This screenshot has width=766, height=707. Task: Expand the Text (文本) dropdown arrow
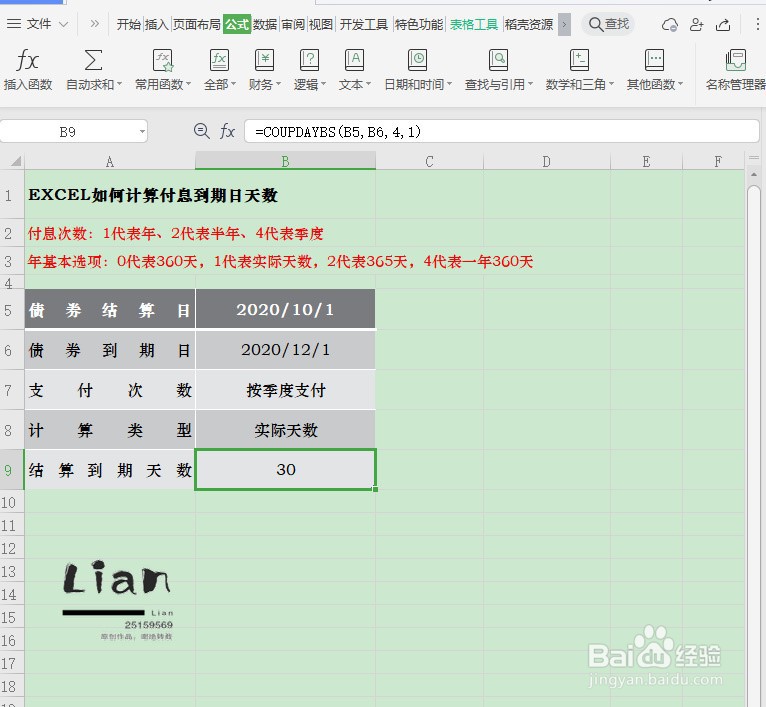(368, 85)
